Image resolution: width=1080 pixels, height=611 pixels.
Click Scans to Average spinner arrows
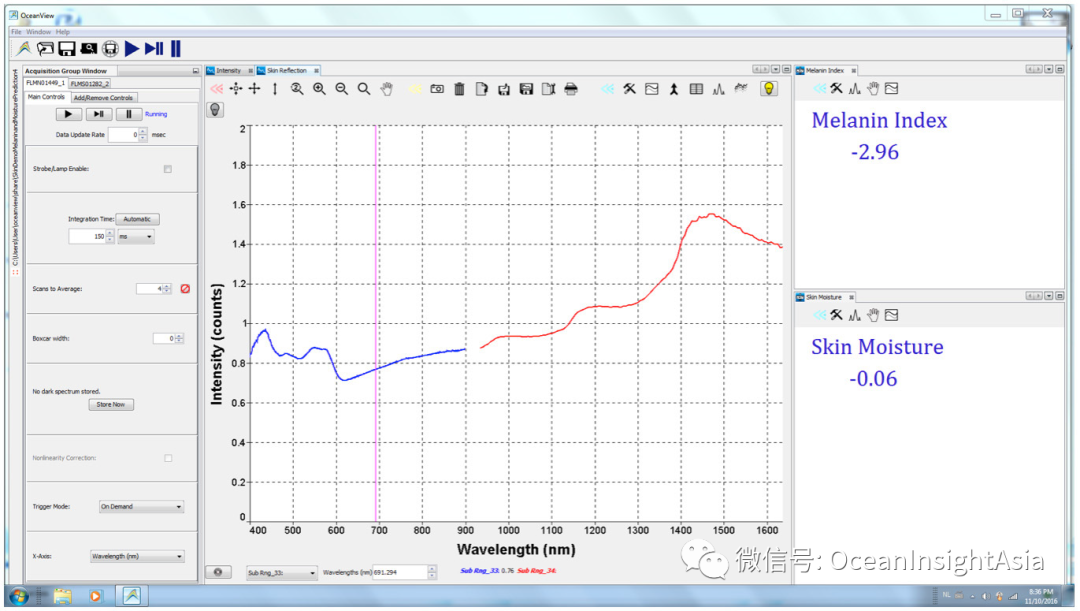tap(167, 289)
